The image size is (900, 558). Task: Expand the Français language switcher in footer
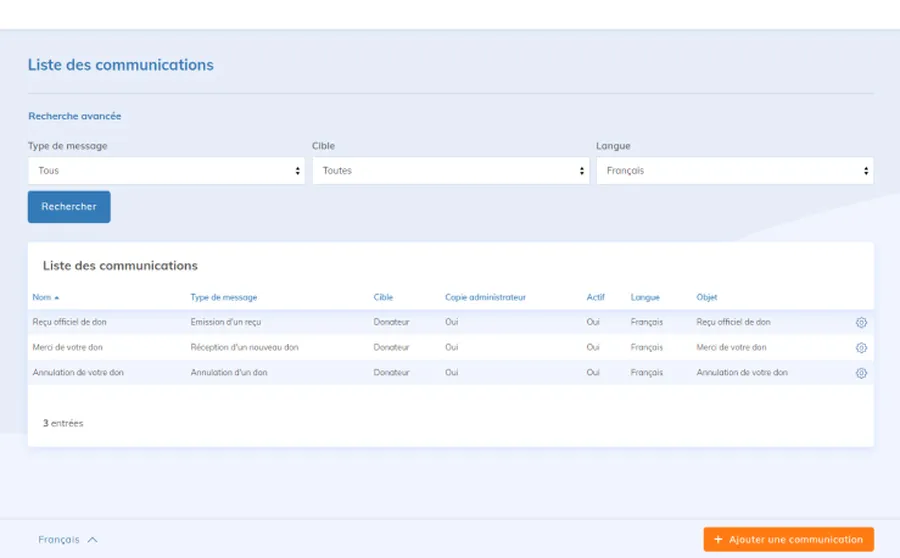pos(68,540)
